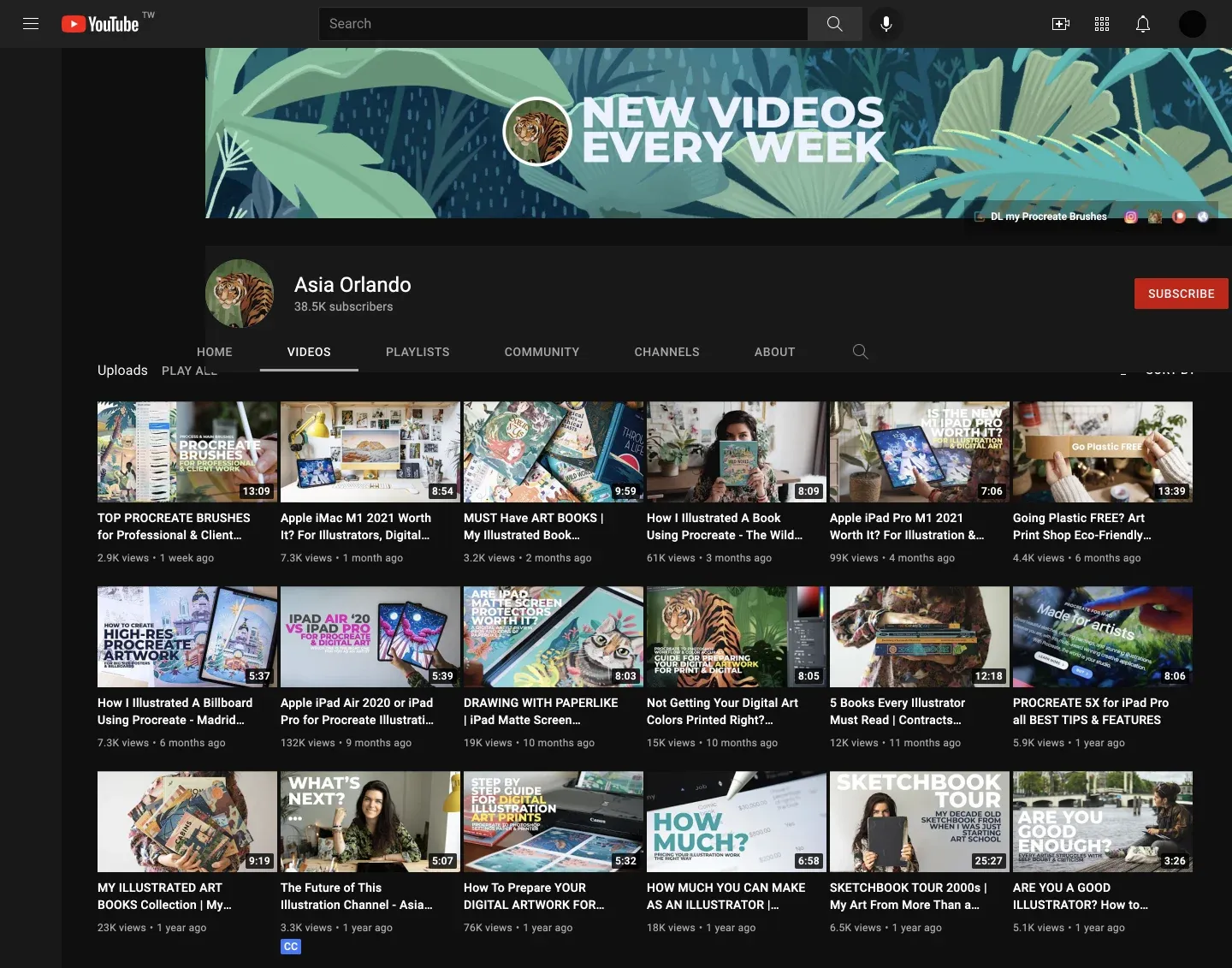Open the COMMUNITY tab

coord(542,352)
